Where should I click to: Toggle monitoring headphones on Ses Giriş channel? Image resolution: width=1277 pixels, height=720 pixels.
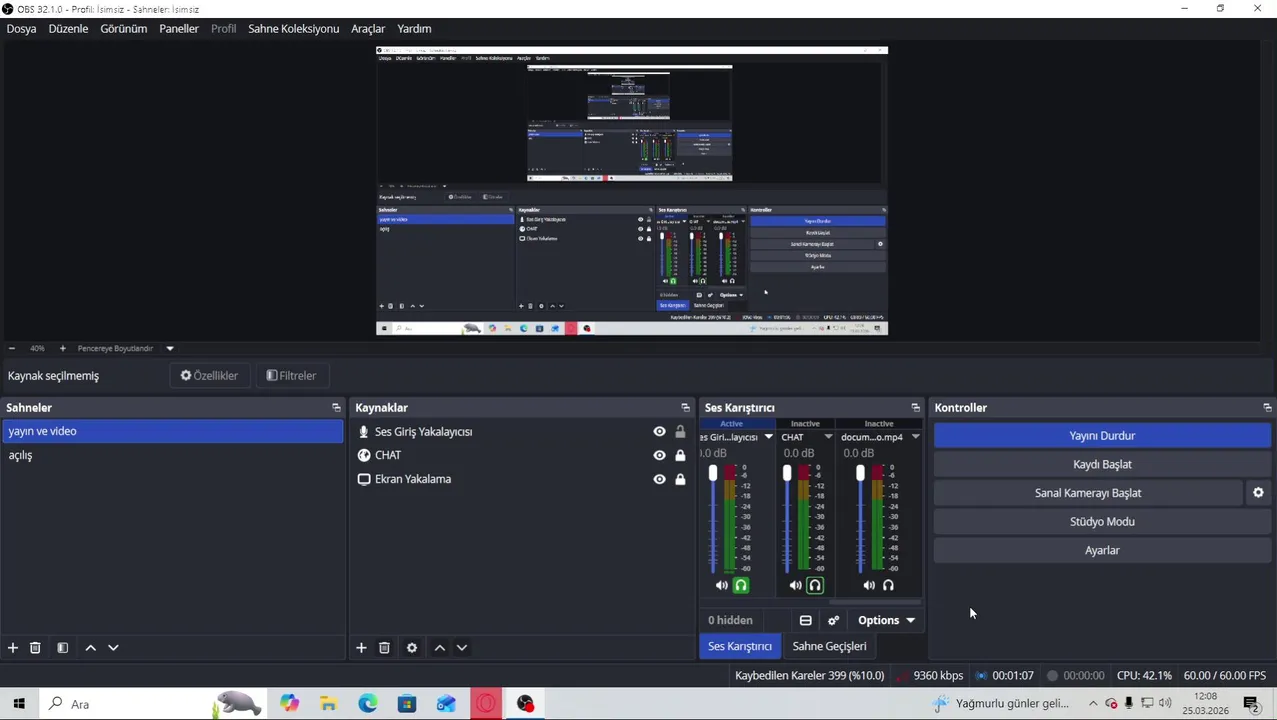click(x=741, y=586)
